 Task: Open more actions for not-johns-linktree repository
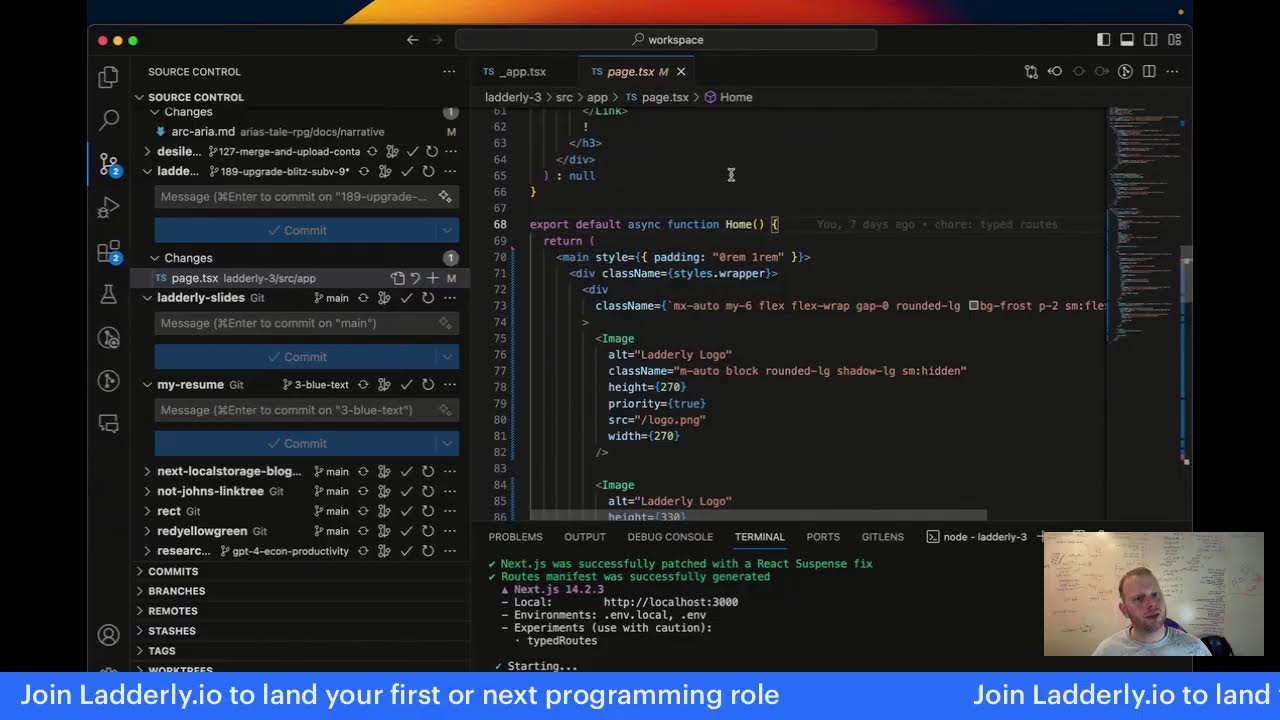(450, 491)
